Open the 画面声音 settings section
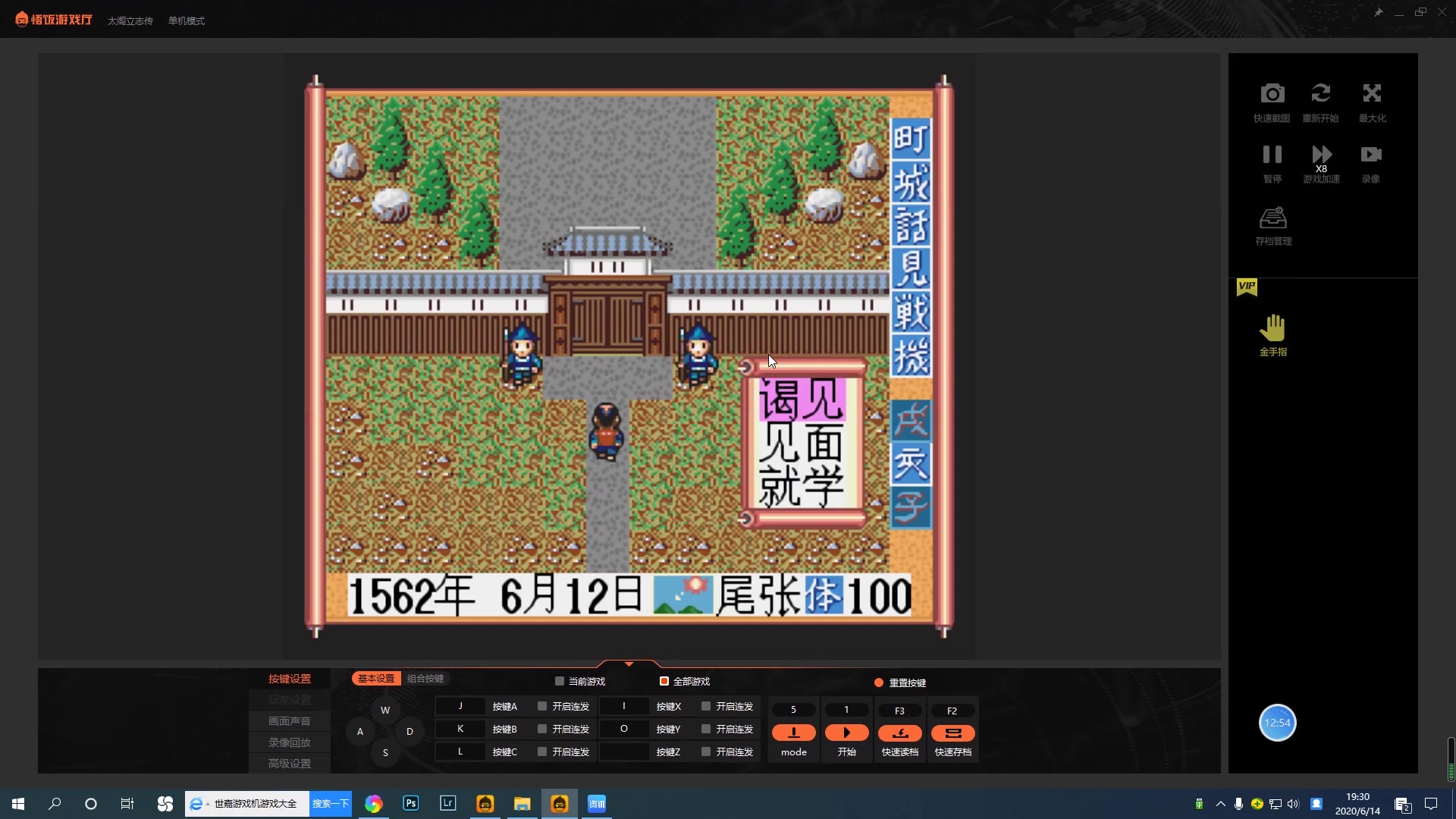The width and height of the screenshot is (1456, 819). tap(289, 721)
